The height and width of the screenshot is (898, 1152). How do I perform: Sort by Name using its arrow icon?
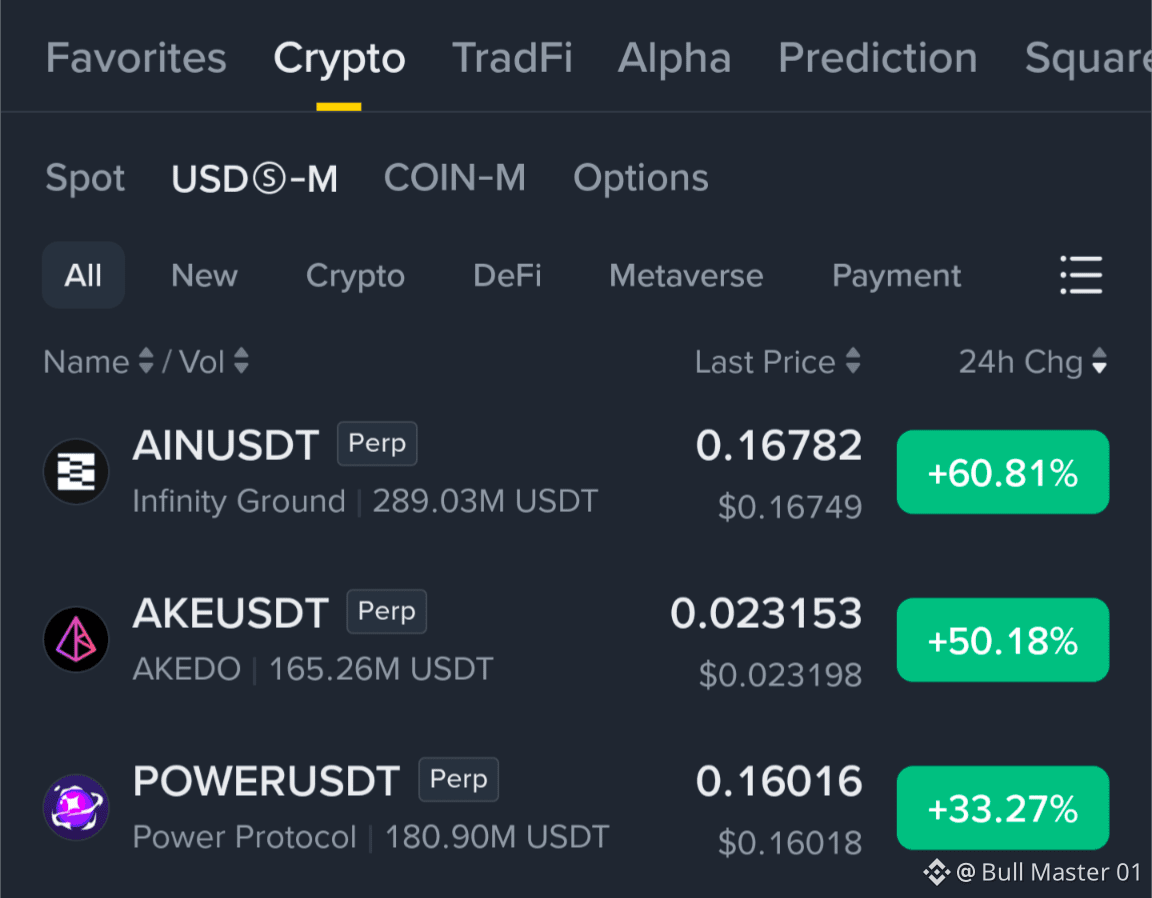click(x=146, y=361)
